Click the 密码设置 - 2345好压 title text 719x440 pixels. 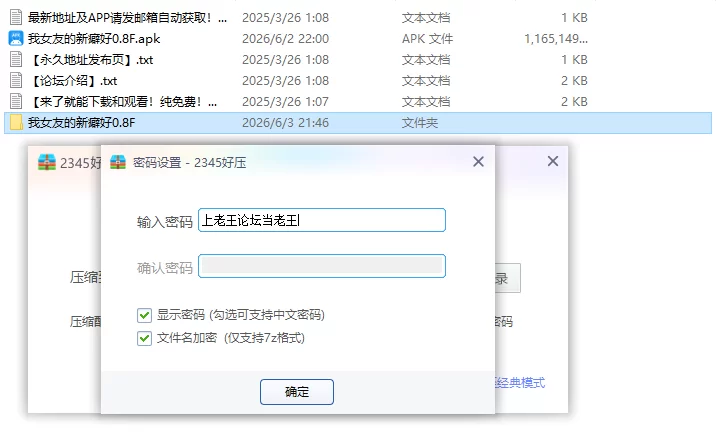(189, 163)
